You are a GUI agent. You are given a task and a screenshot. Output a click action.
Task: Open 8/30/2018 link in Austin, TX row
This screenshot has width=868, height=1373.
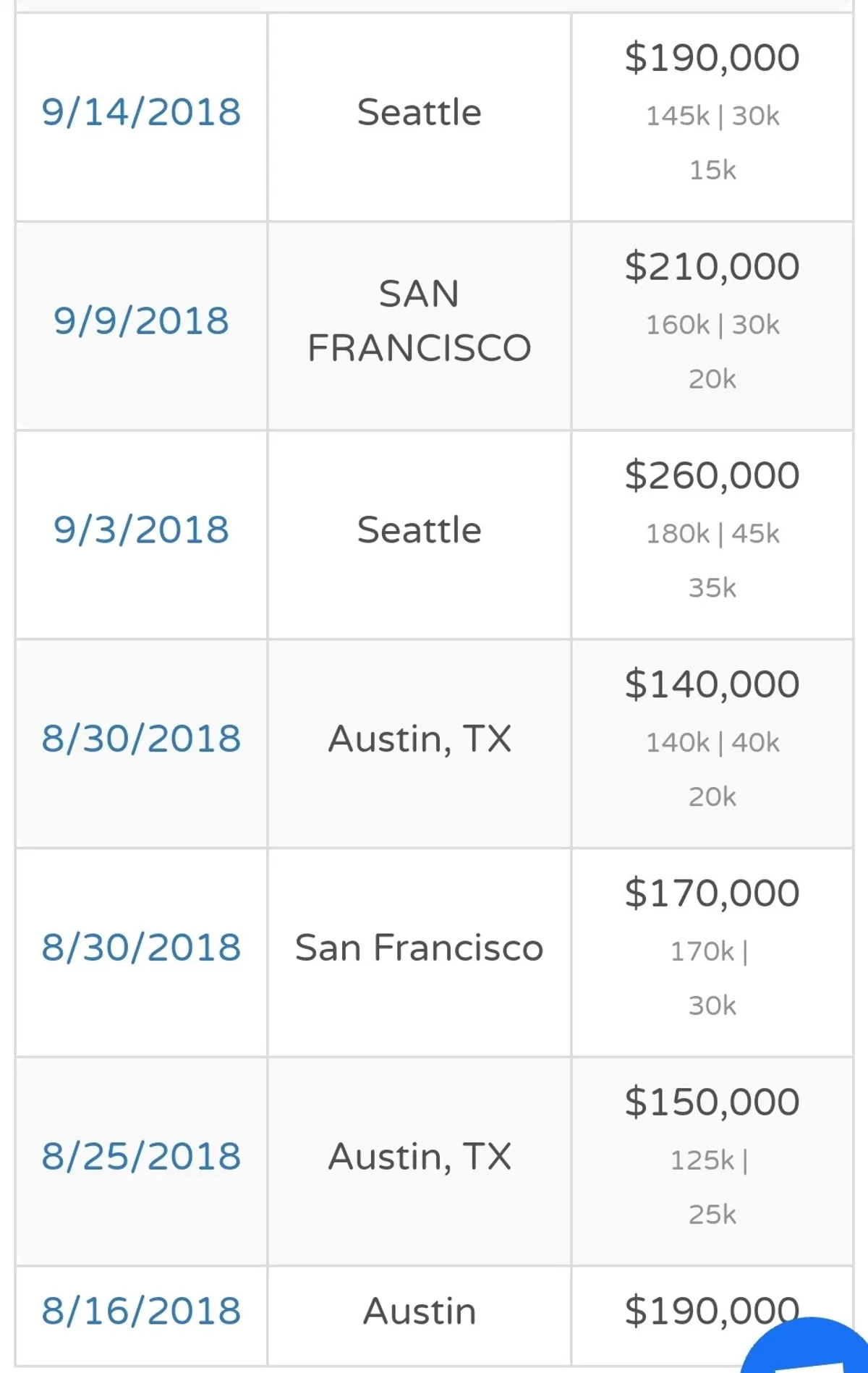(141, 739)
